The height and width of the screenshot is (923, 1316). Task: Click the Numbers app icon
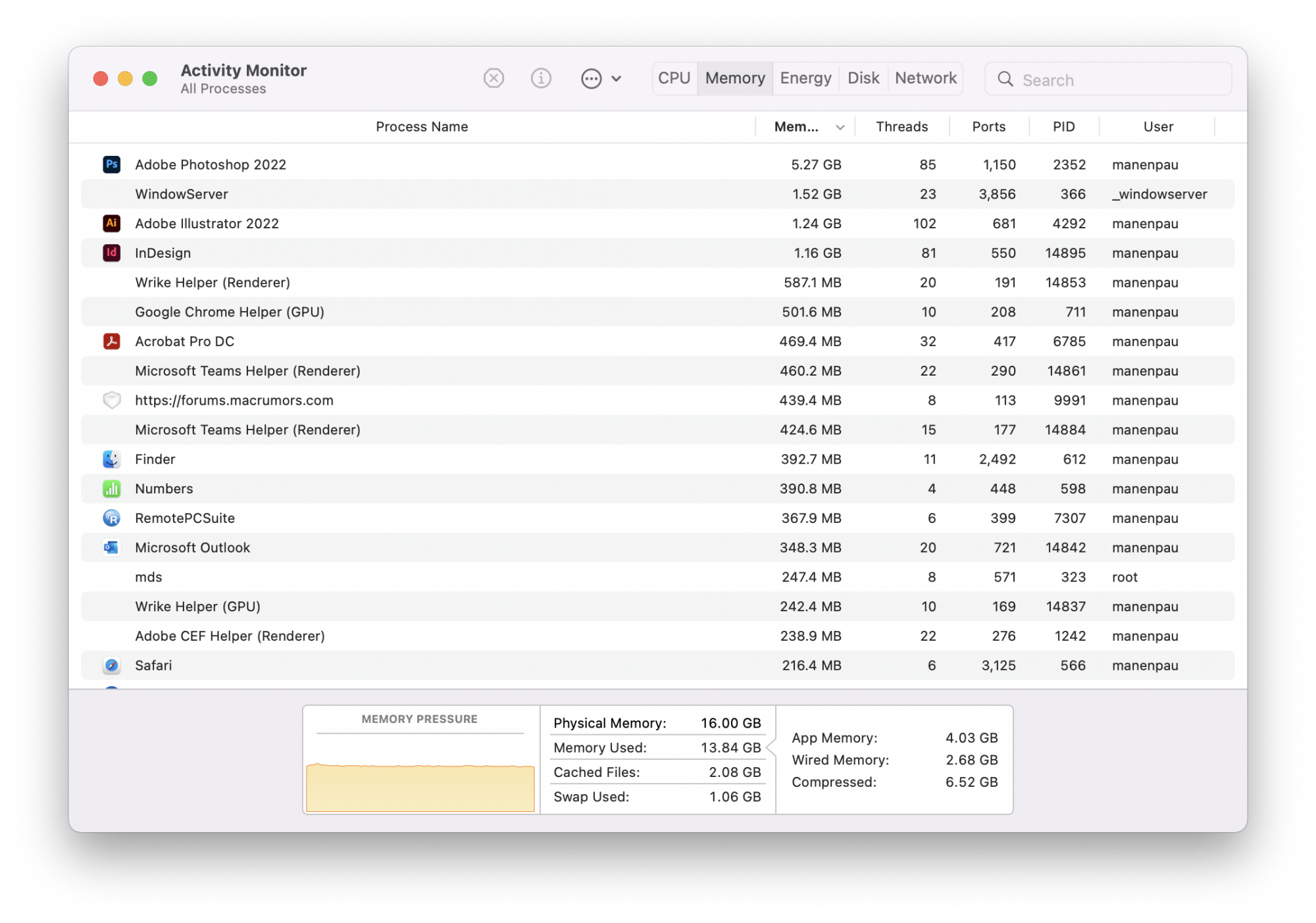point(111,489)
